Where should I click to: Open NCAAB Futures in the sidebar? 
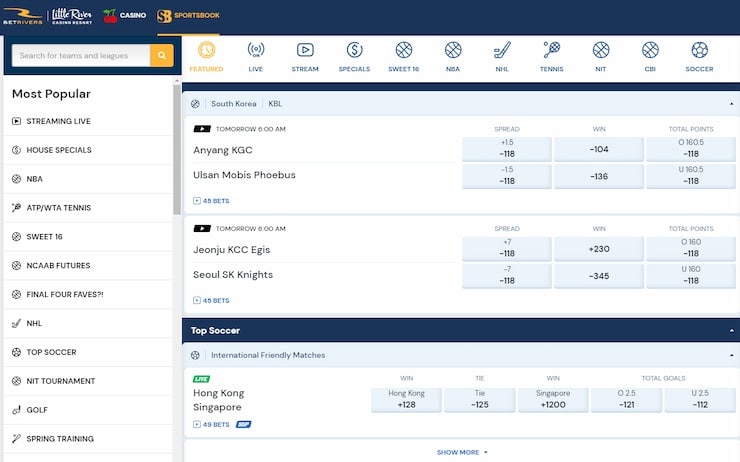coord(58,265)
